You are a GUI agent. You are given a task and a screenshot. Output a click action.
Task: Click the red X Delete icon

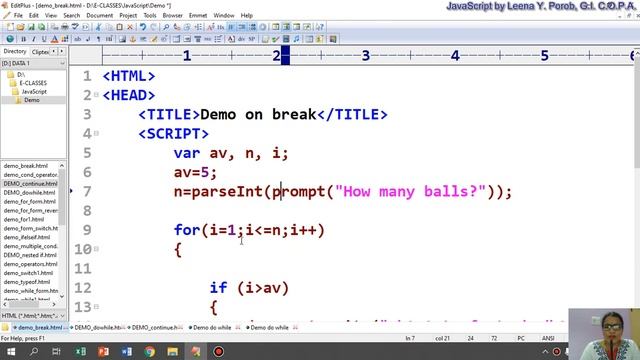(130, 27)
